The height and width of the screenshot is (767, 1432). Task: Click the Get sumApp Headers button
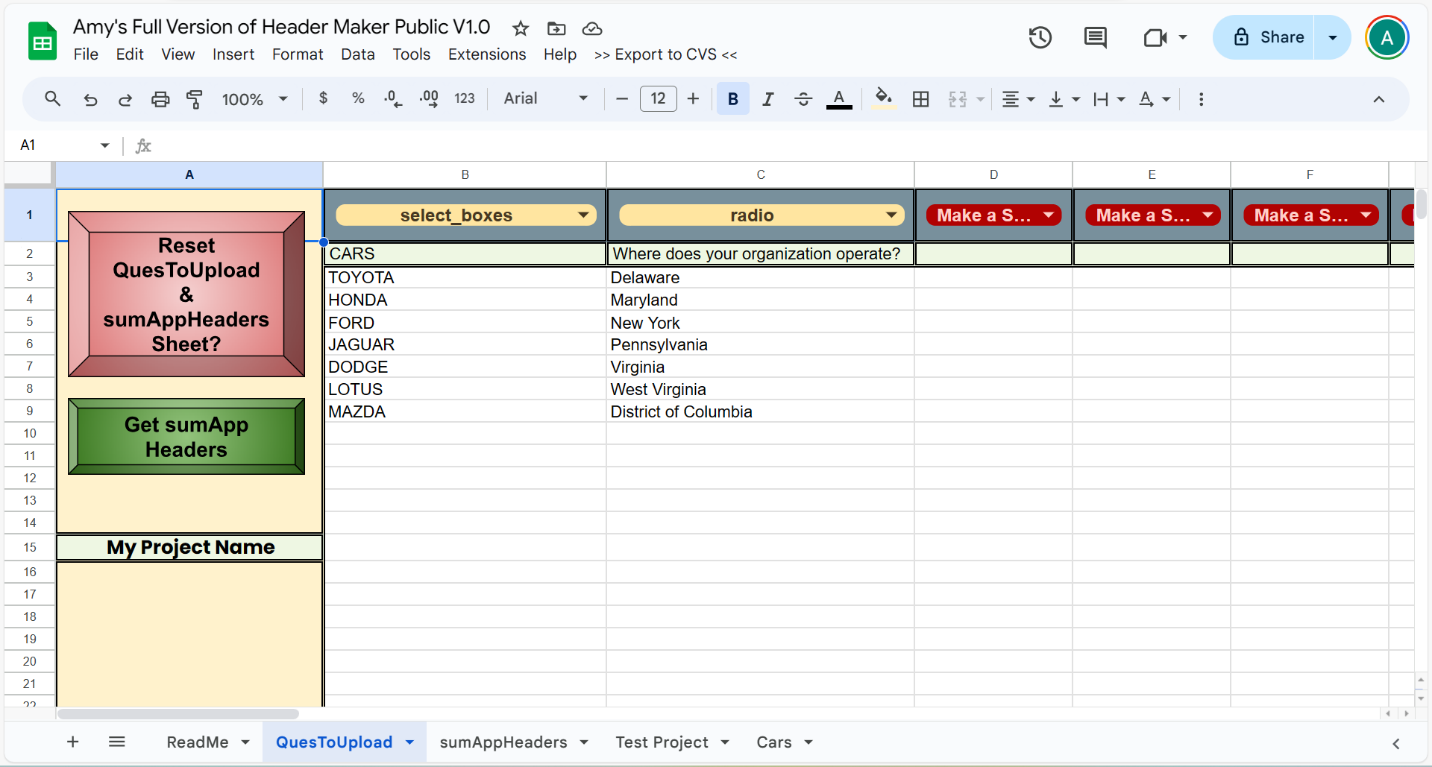point(186,437)
